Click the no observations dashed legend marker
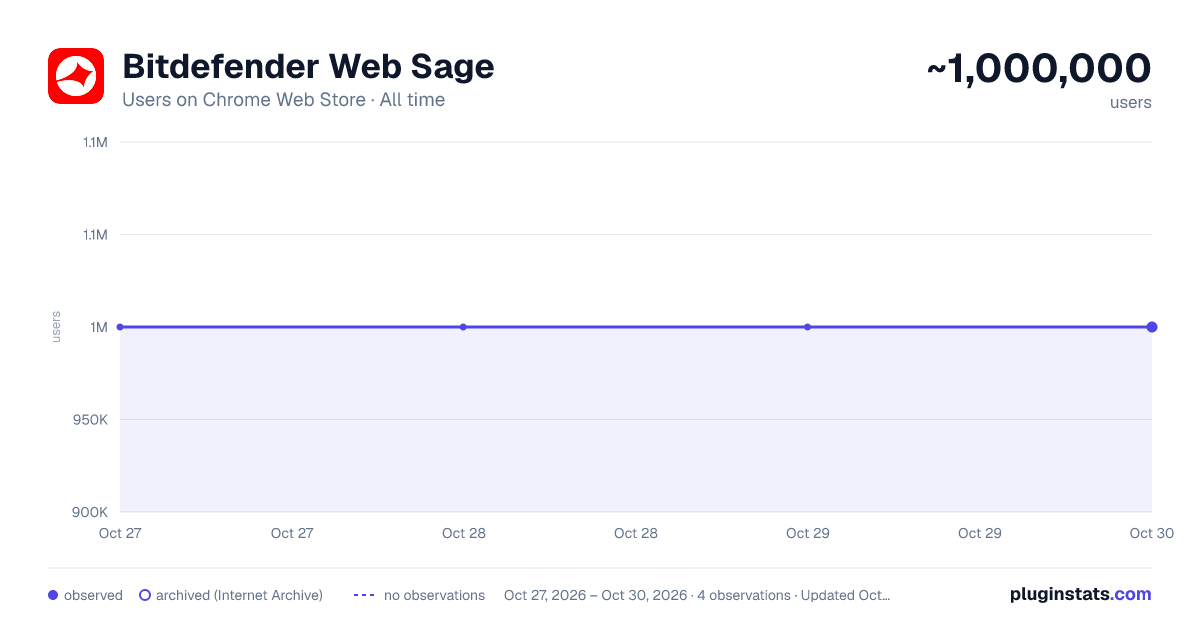 (x=364, y=595)
